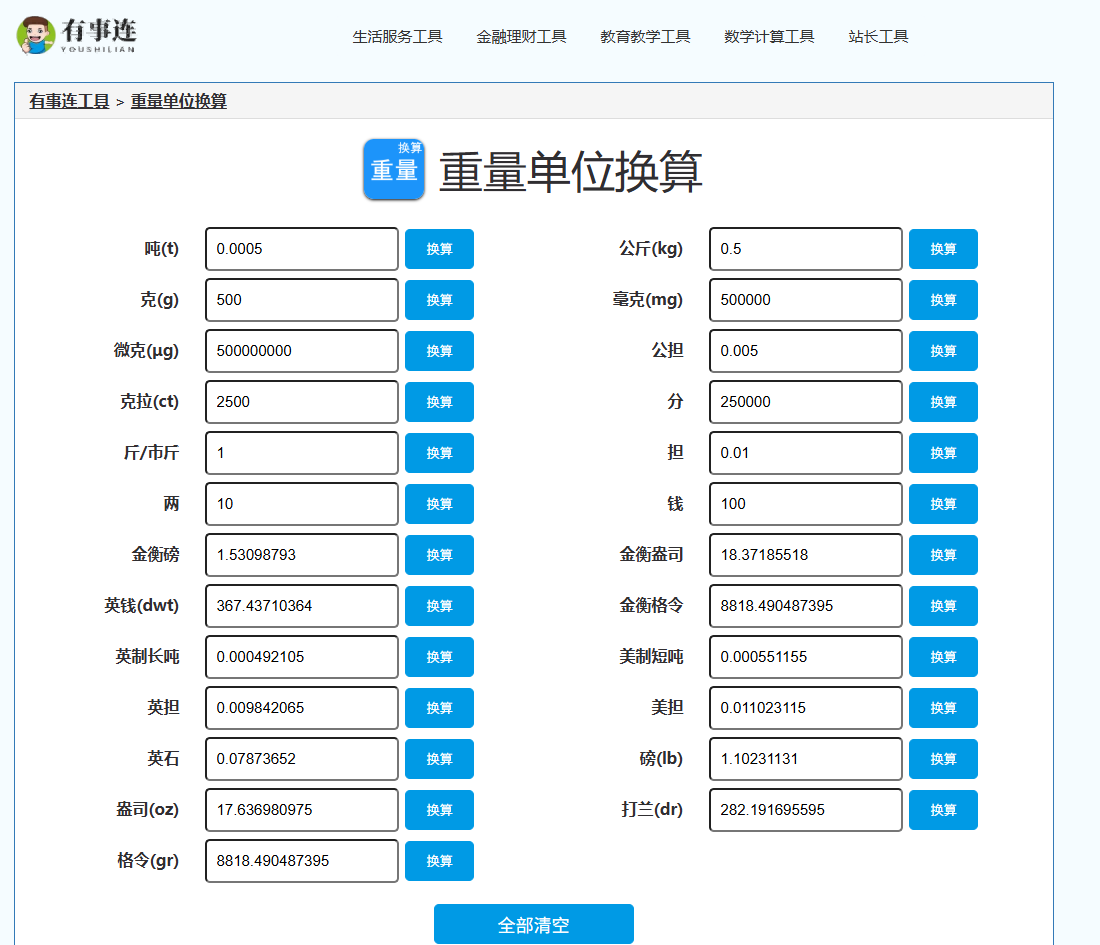Open the 教育教学工具 menu

tap(645, 37)
